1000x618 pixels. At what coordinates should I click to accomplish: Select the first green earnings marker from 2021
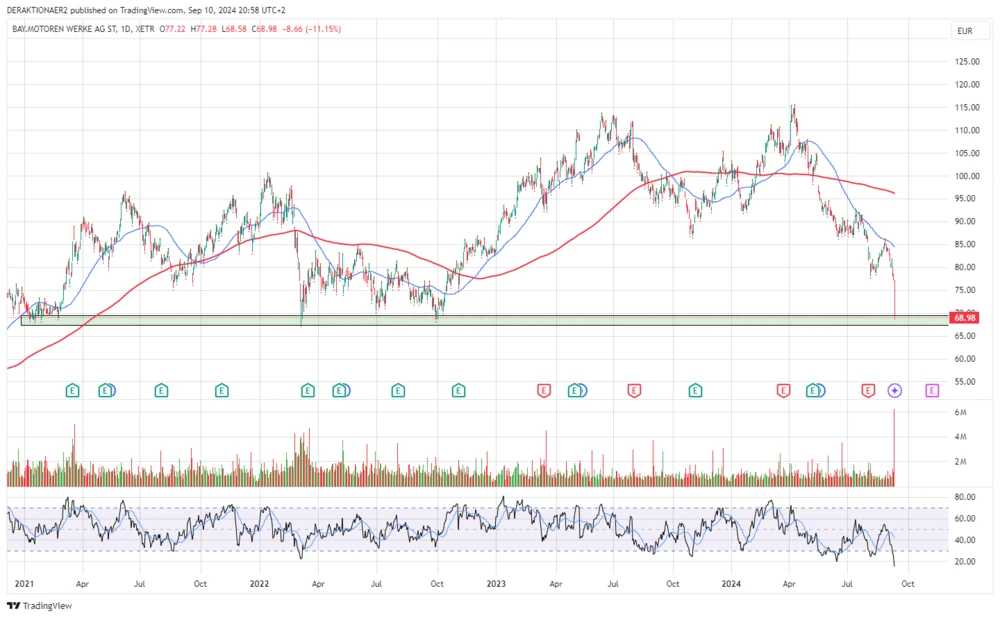point(72,391)
